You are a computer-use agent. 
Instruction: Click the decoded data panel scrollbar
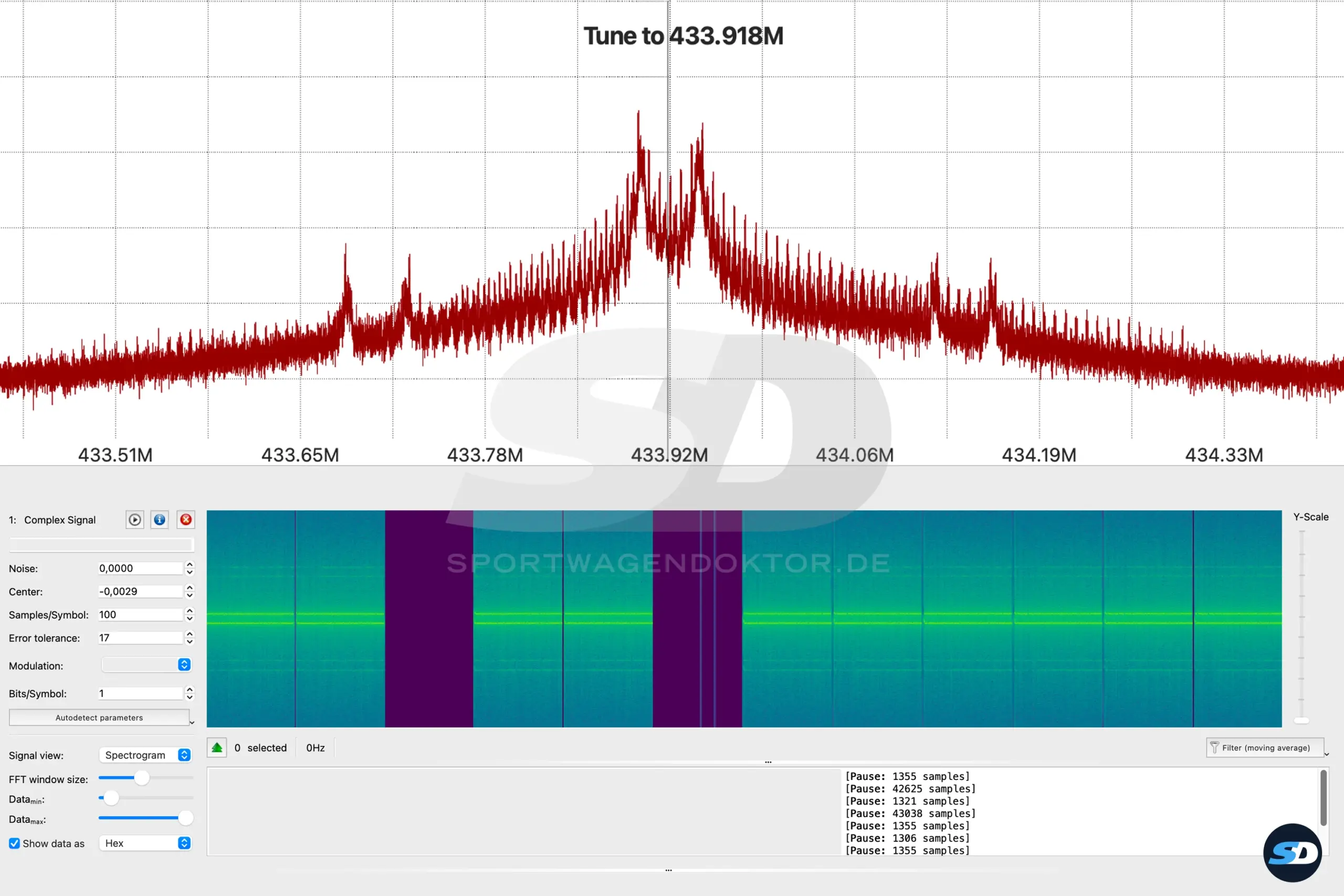[1323, 798]
